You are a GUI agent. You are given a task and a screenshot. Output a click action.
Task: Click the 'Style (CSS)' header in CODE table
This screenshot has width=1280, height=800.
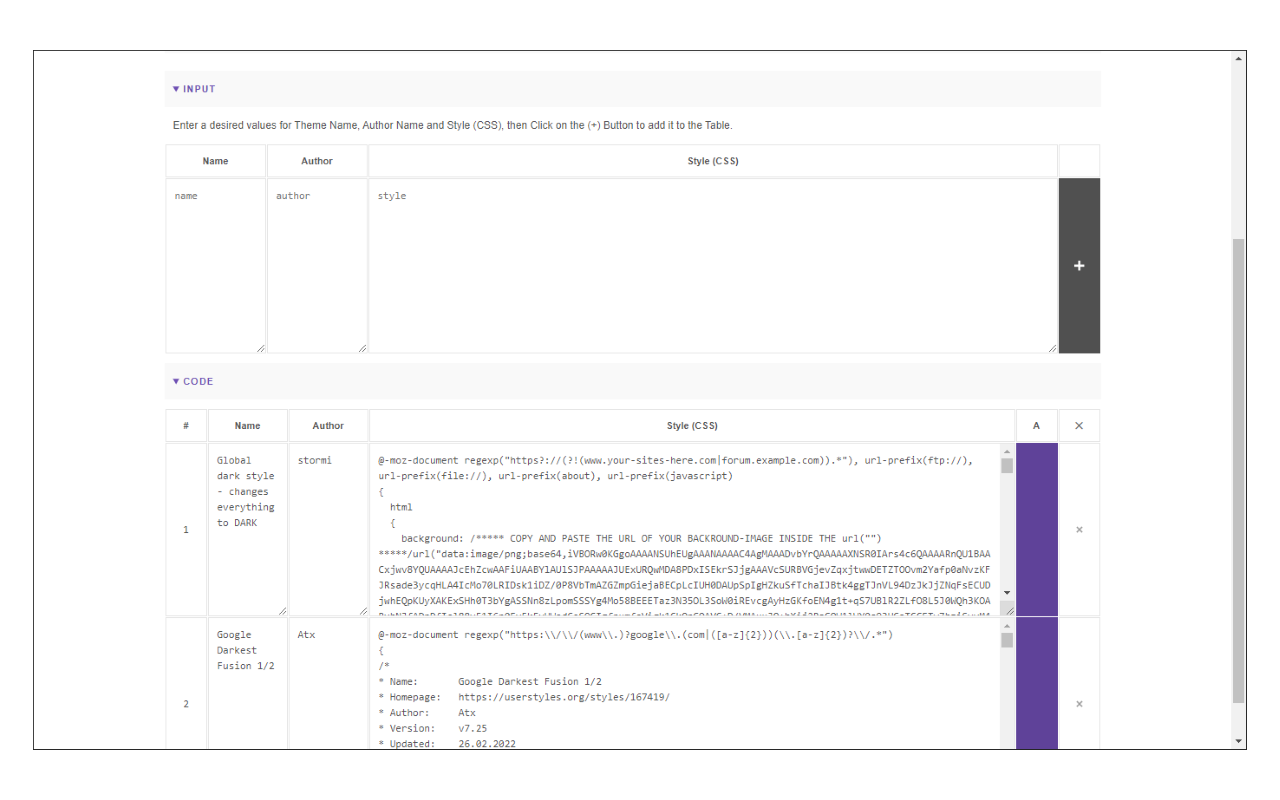click(x=692, y=426)
